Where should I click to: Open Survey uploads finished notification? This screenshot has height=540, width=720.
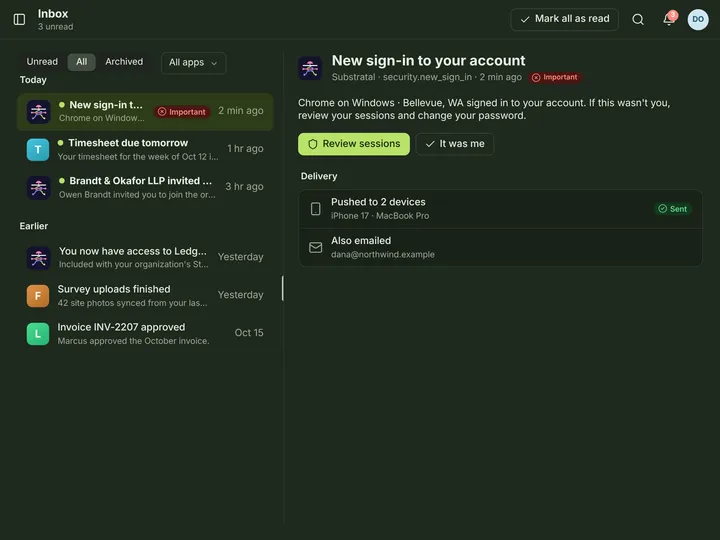[145, 296]
